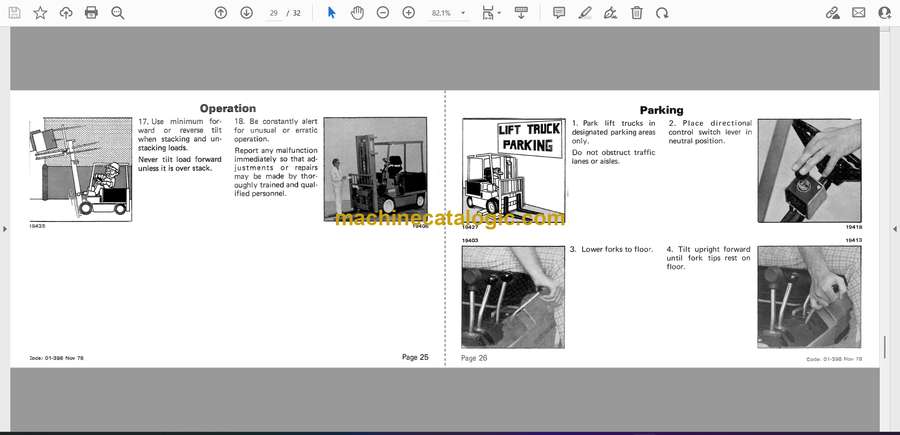Expand the left navigation pane arrow

[x=5, y=229]
